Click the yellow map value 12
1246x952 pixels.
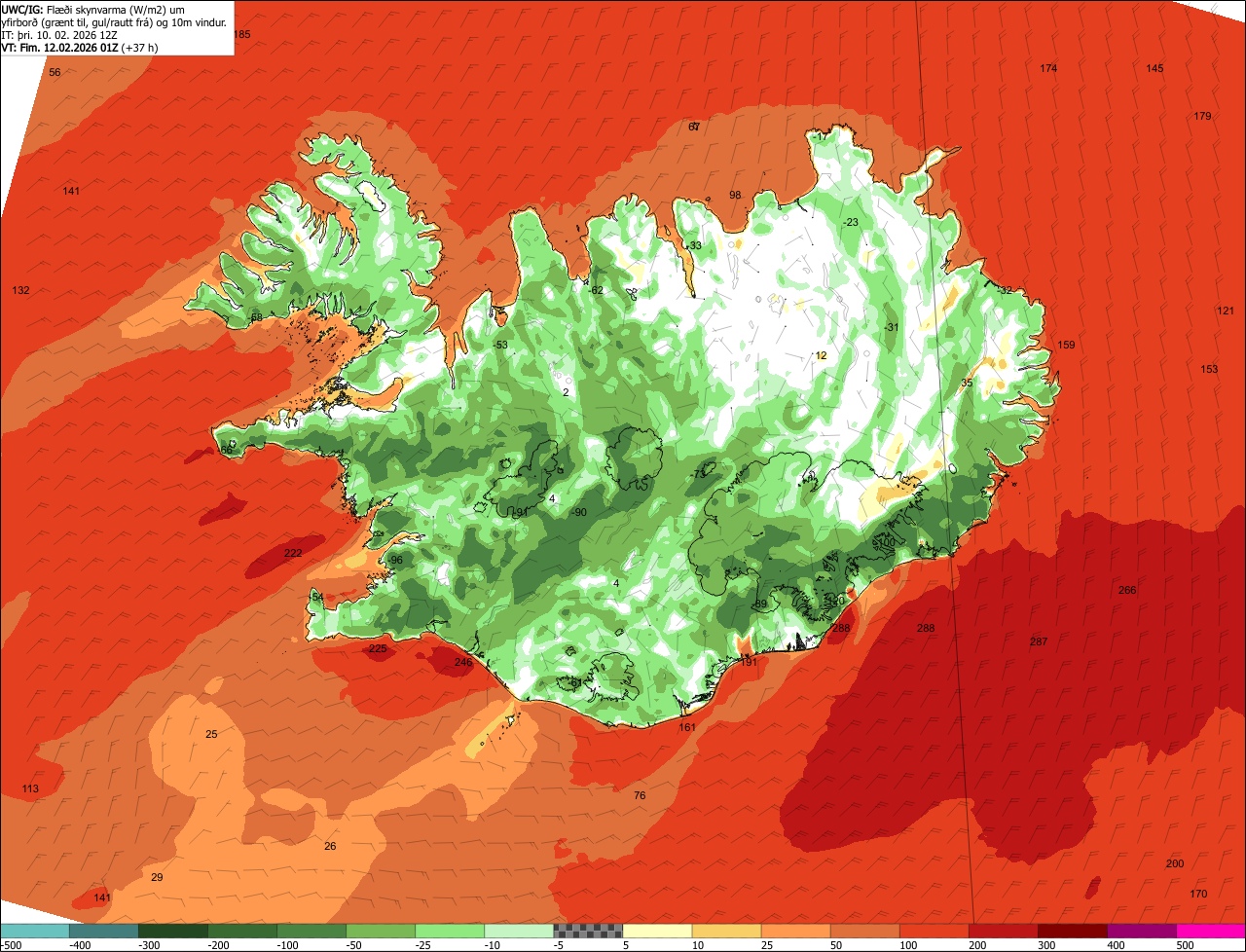(821, 356)
